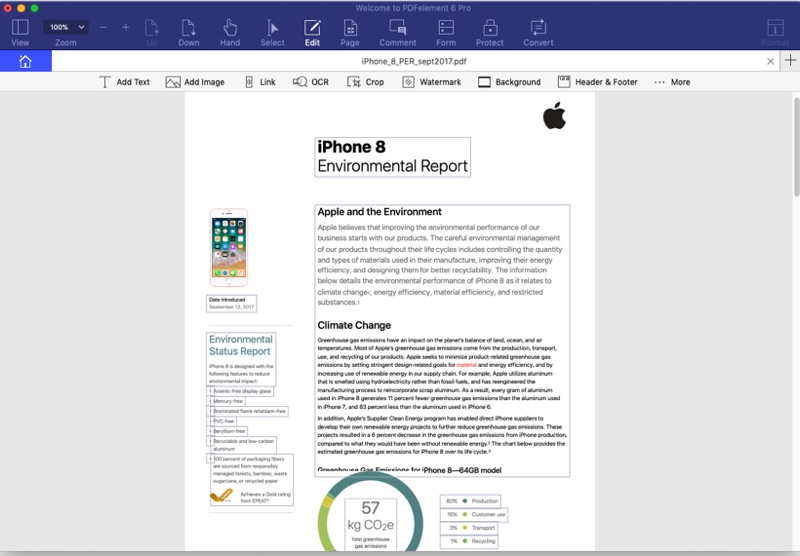Click the Apple and the Environment heading
This screenshot has width=800, height=556.
click(x=380, y=212)
